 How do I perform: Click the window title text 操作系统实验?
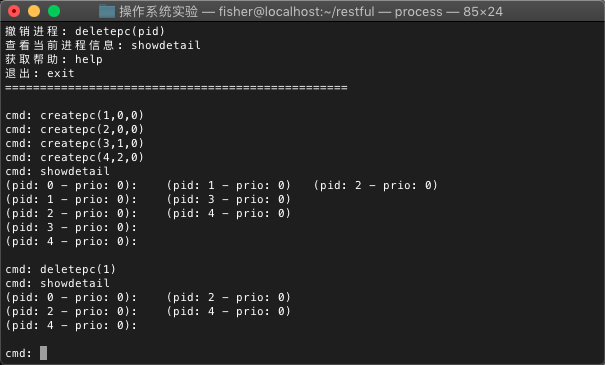(x=159, y=12)
